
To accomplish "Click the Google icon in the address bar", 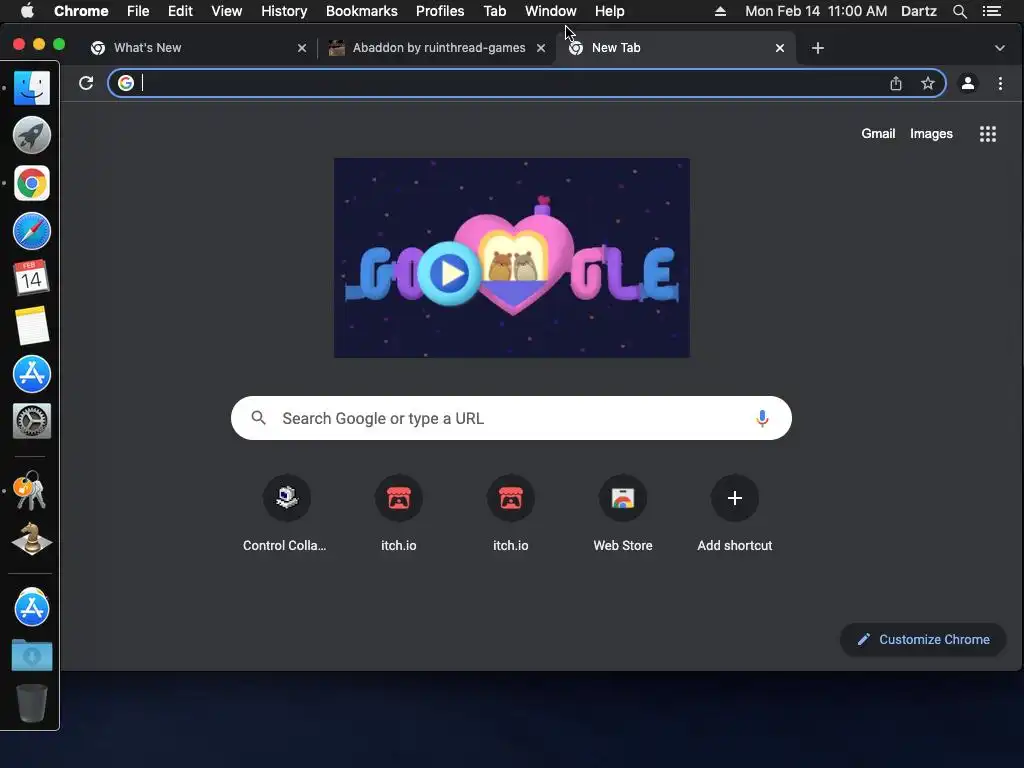I will (126, 83).
